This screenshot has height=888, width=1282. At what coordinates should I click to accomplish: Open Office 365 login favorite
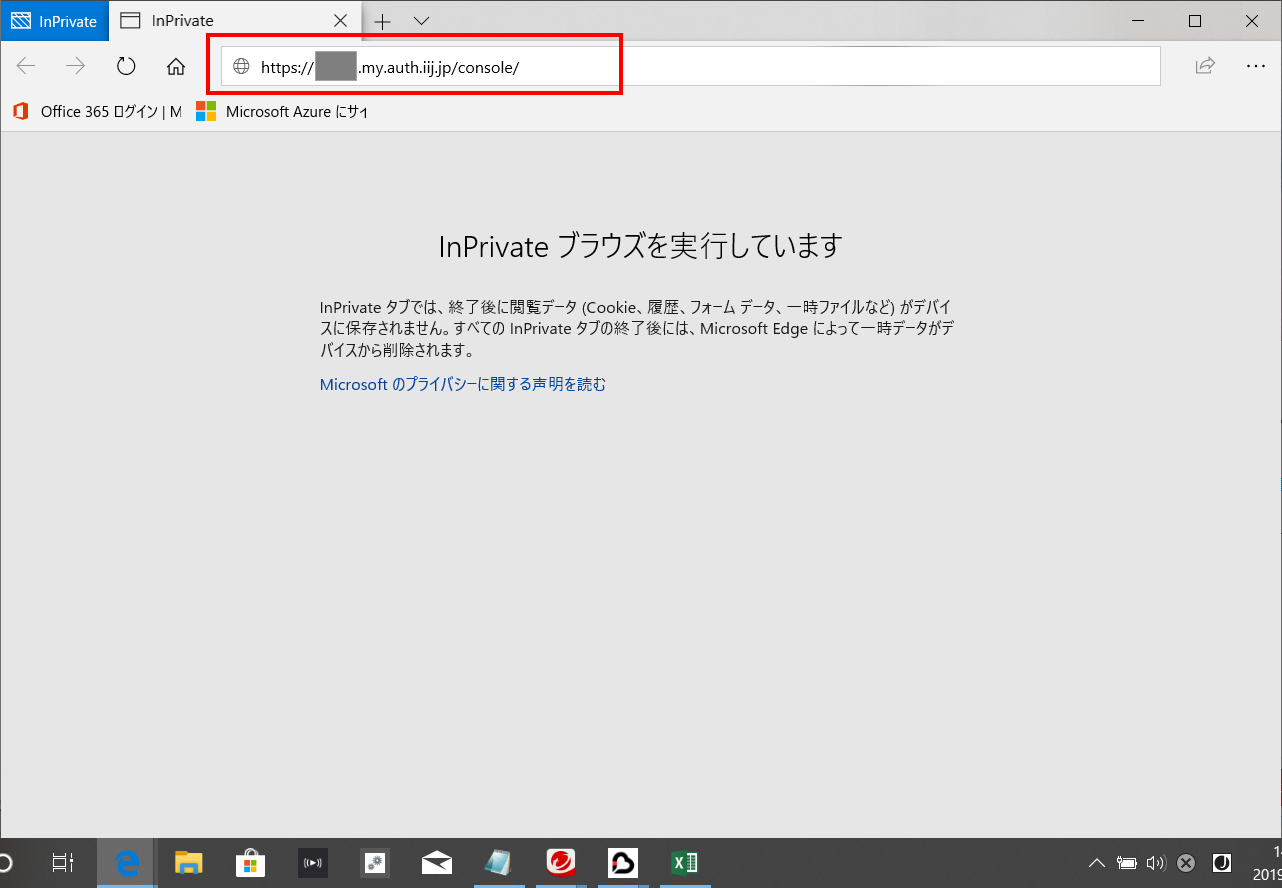98,112
